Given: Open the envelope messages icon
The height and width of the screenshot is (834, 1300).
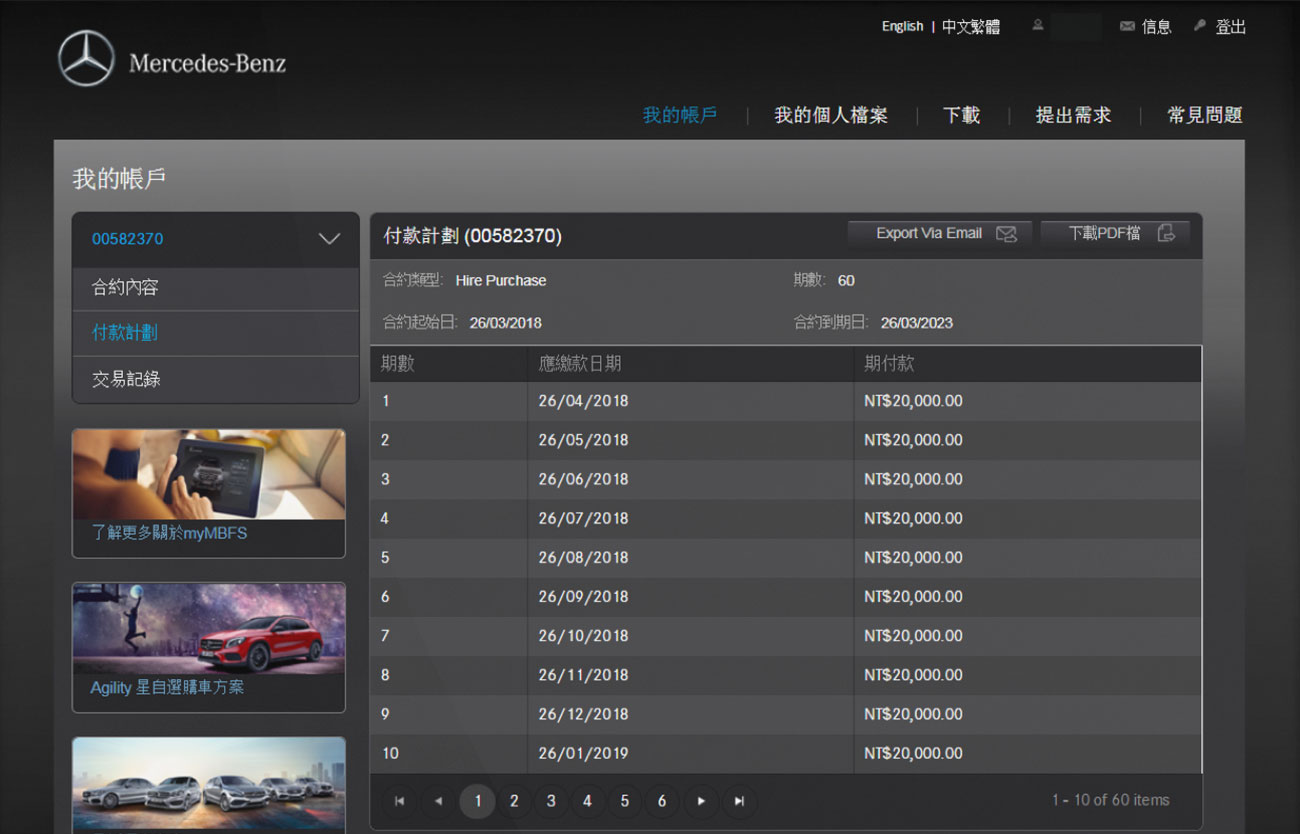Looking at the screenshot, I should point(1127,27).
